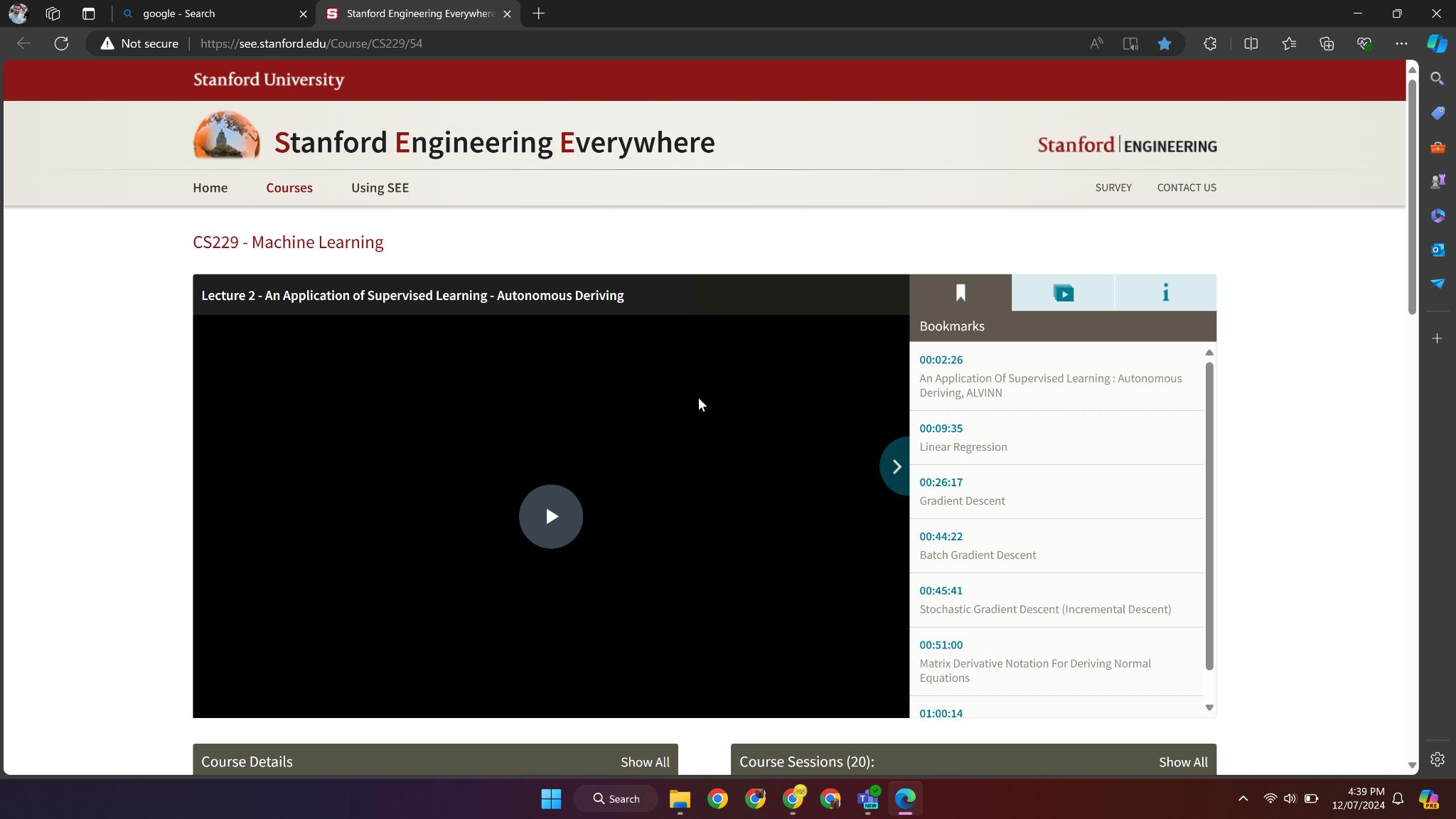Show hidden system tray icons chevron
Viewport: 1456px width, 819px height.
[1243, 799]
